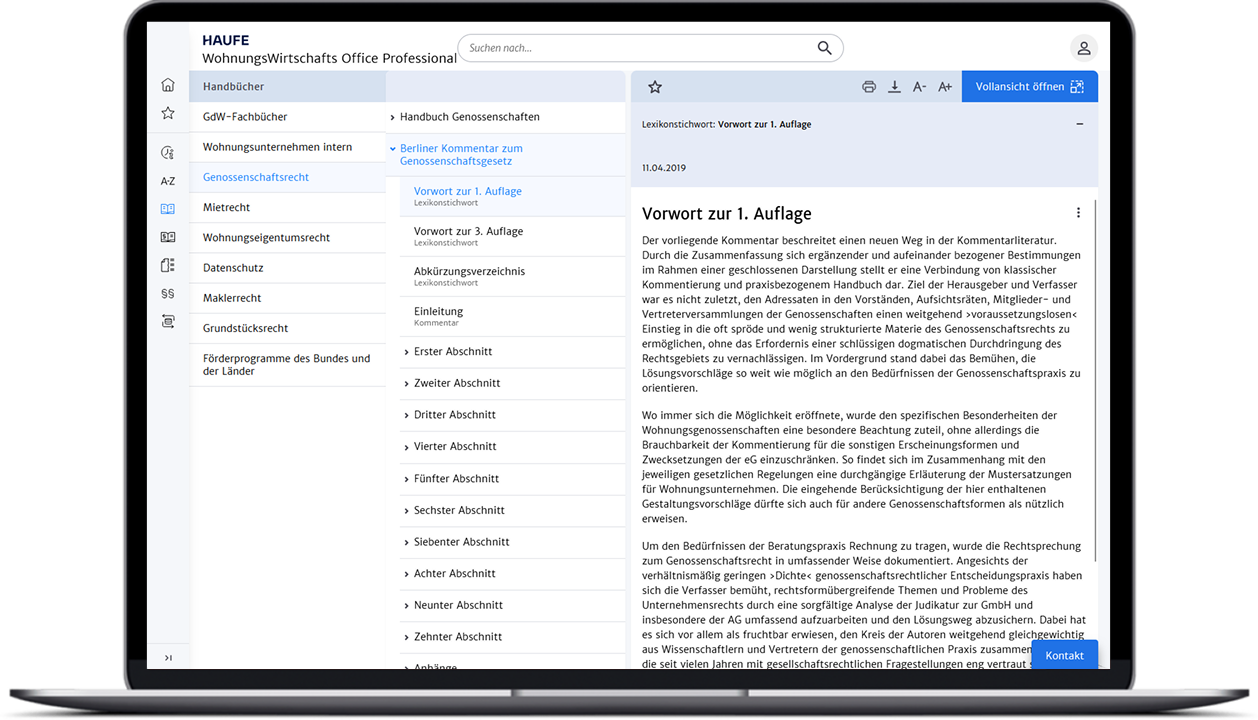Increase font size with A+ icon
This screenshot has width=1258, height=720.
945,87
